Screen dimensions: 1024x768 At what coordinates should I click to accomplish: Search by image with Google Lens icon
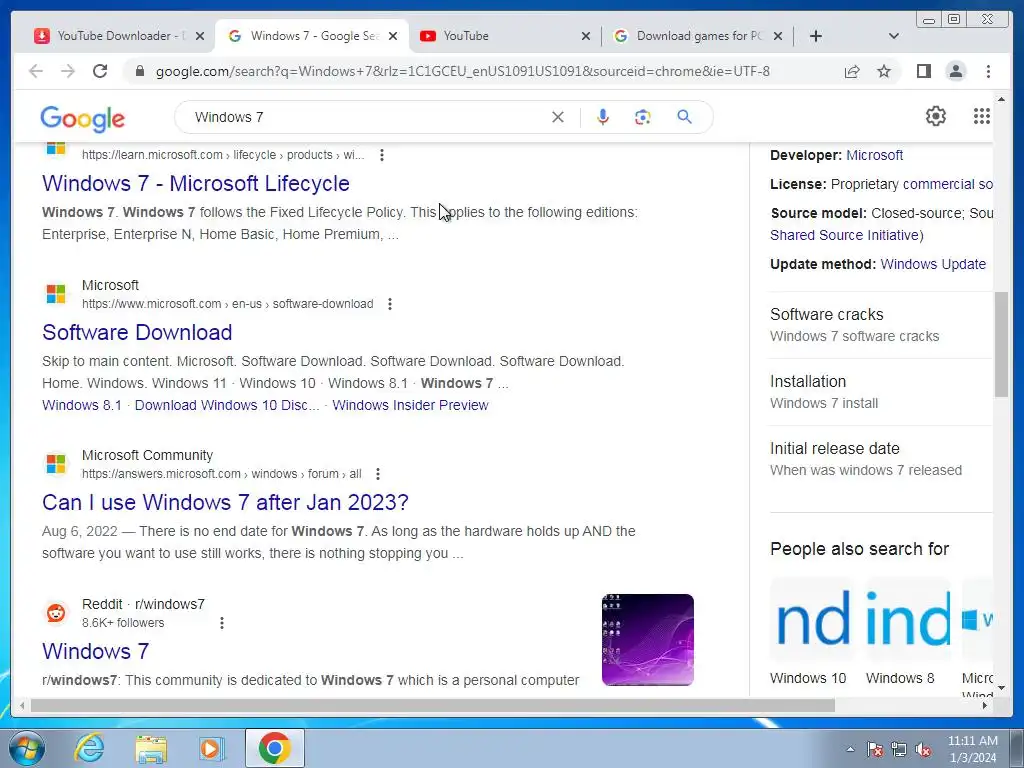tap(643, 117)
